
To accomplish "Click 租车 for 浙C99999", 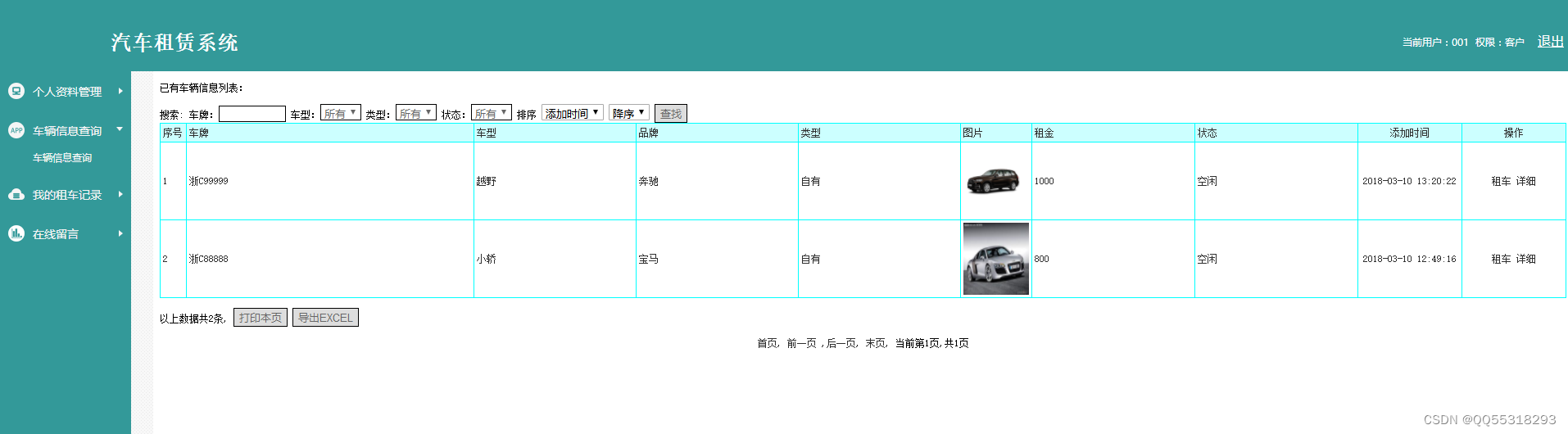I will (x=1502, y=181).
